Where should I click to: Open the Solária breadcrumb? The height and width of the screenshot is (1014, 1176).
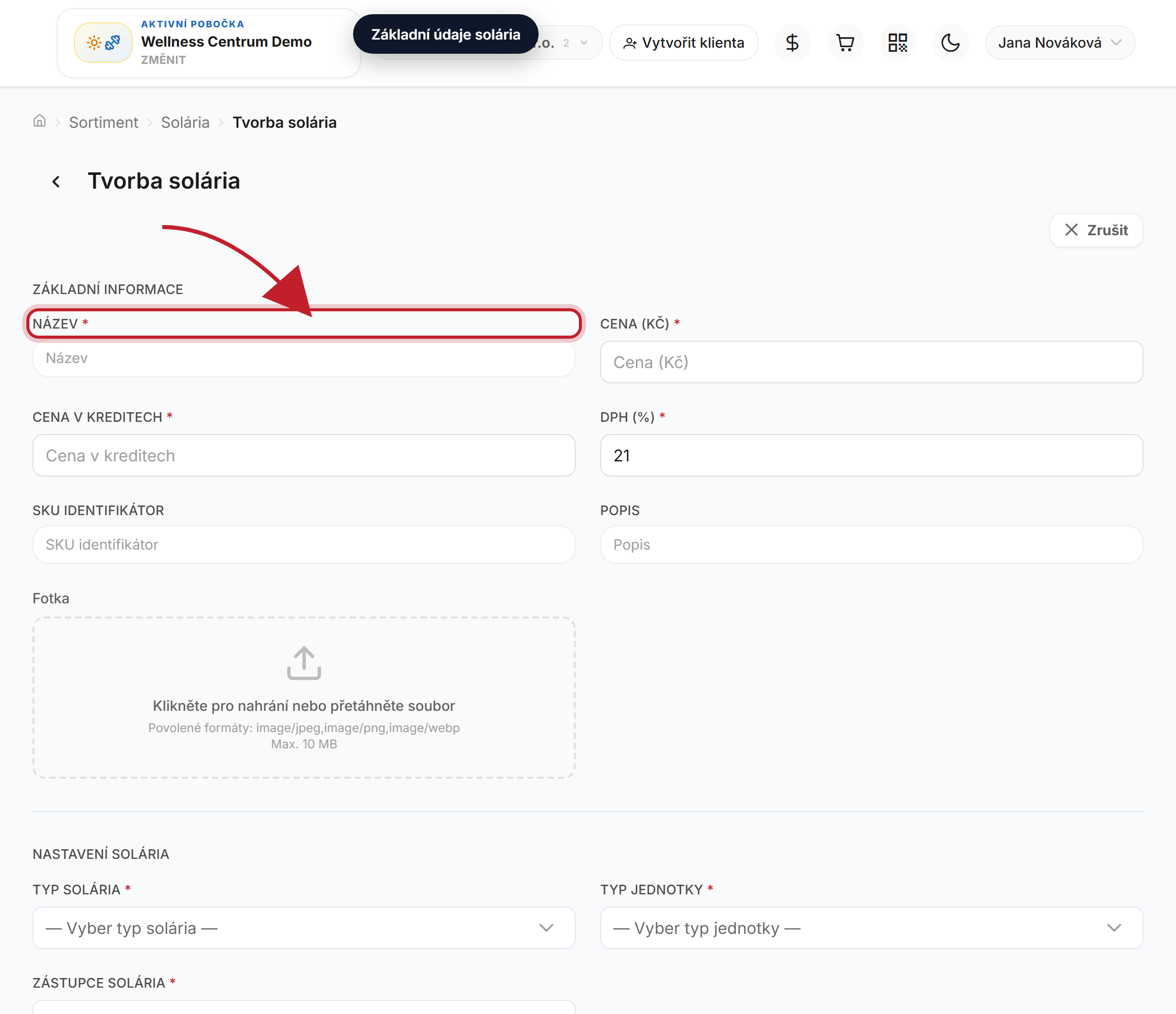click(x=186, y=123)
